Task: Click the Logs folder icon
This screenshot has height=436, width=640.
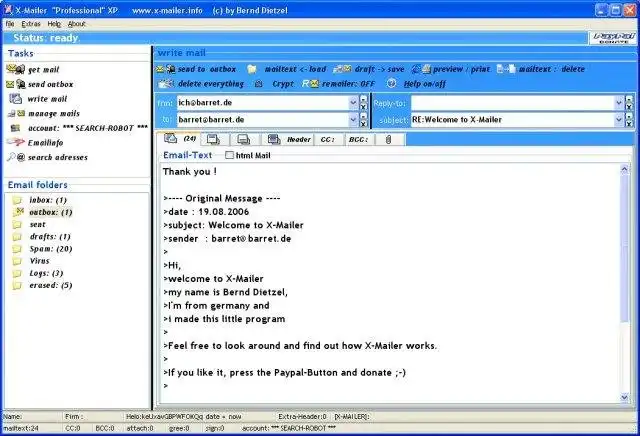Action: click(x=17, y=273)
